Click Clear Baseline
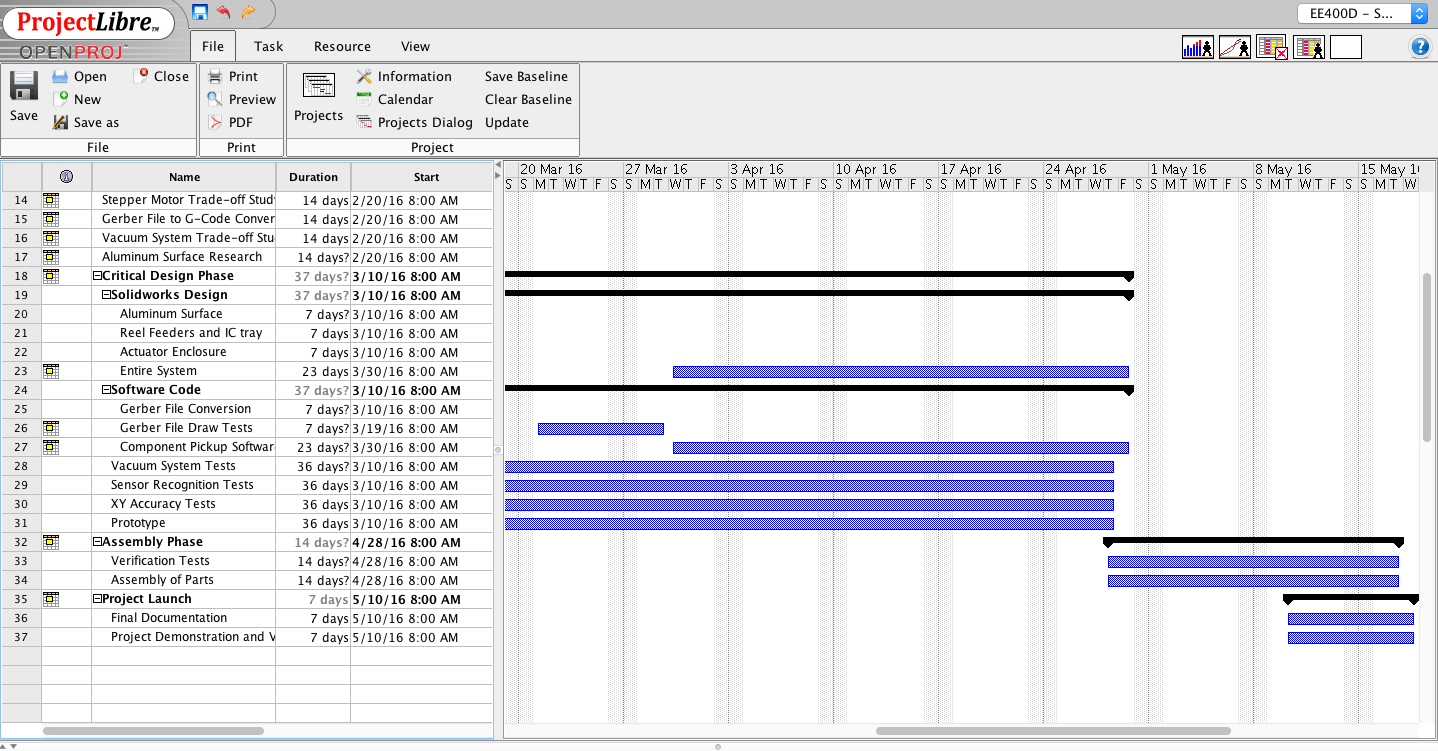Screen dimensions: 1438x751 point(528,99)
